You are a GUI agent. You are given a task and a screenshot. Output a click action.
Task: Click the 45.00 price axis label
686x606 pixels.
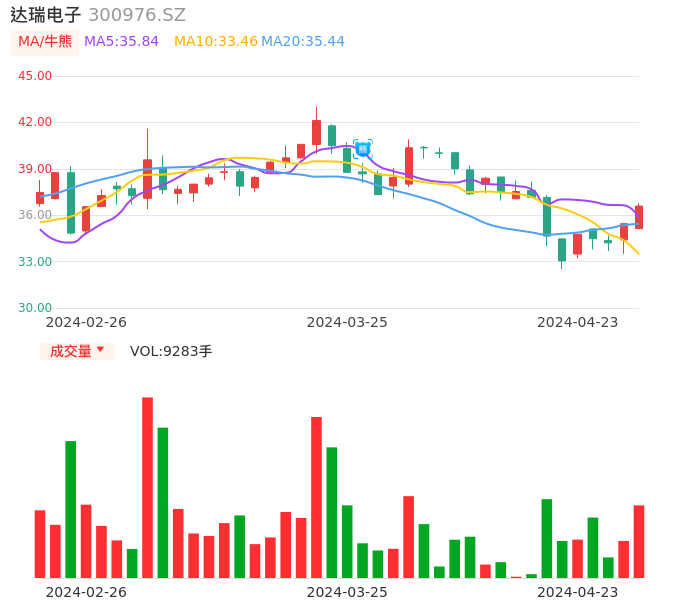pos(35,76)
